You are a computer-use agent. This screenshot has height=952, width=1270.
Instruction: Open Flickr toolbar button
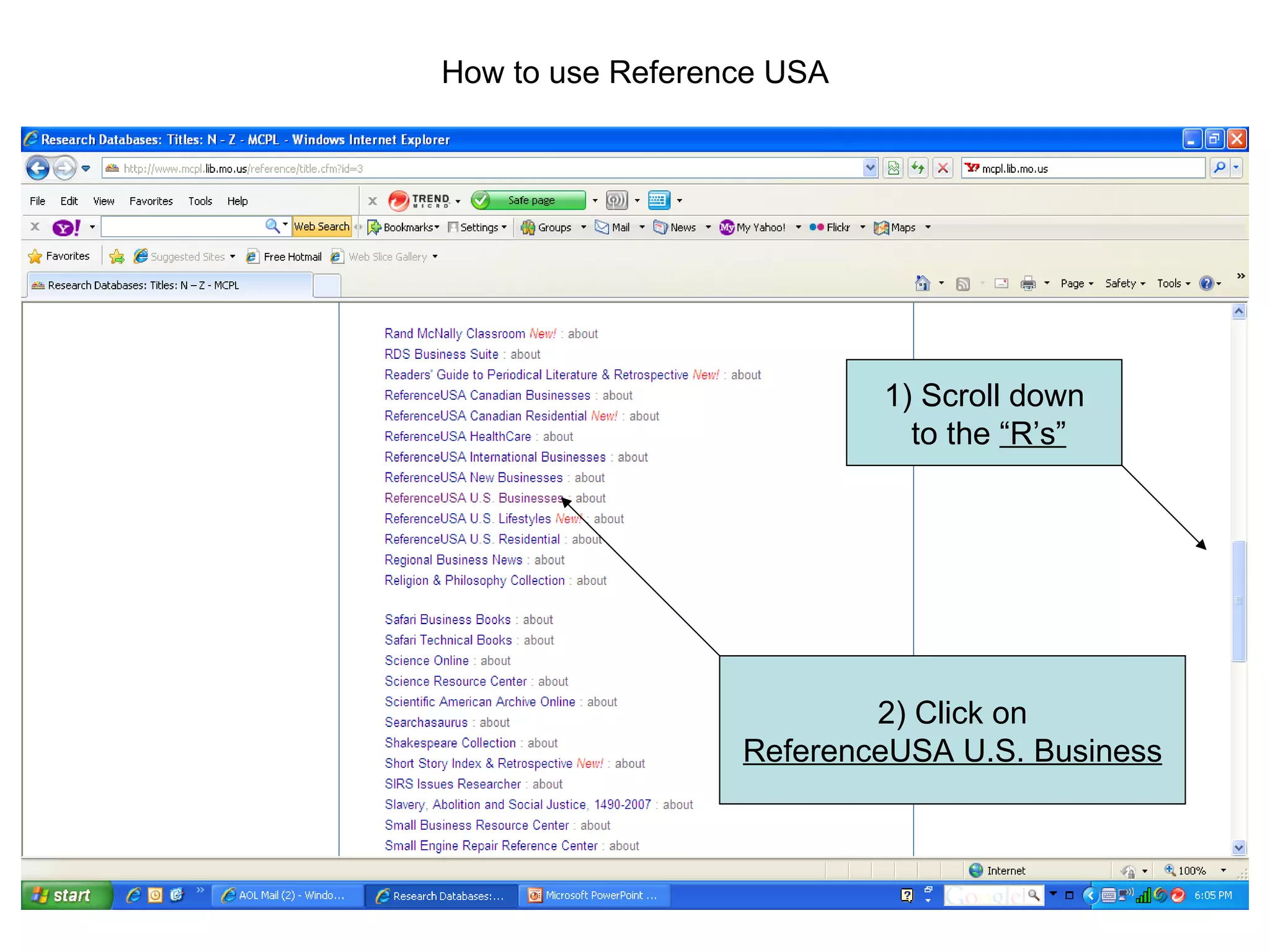pyautogui.click(x=830, y=227)
